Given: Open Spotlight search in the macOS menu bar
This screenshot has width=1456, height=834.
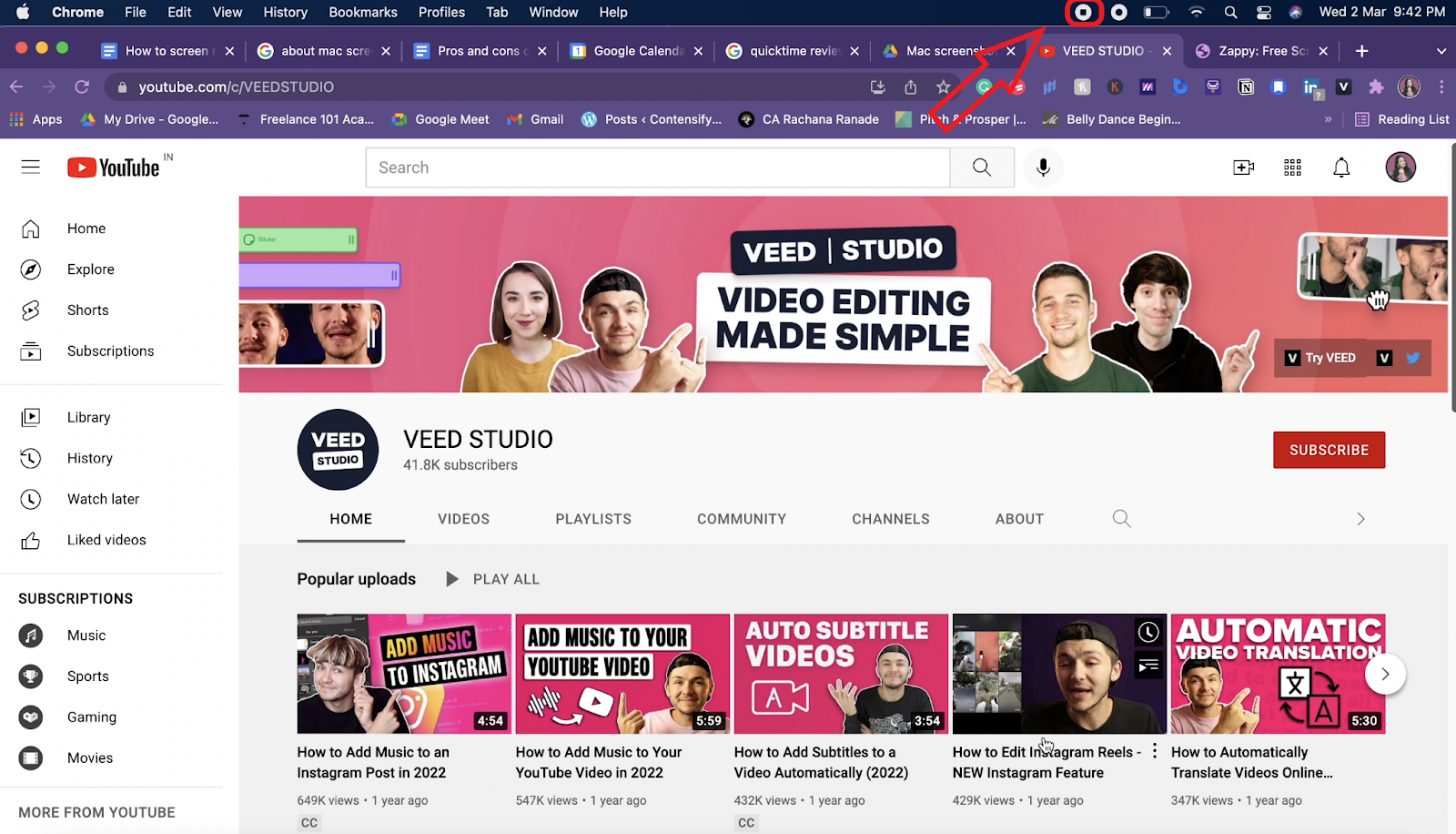Looking at the screenshot, I should [x=1230, y=13].
